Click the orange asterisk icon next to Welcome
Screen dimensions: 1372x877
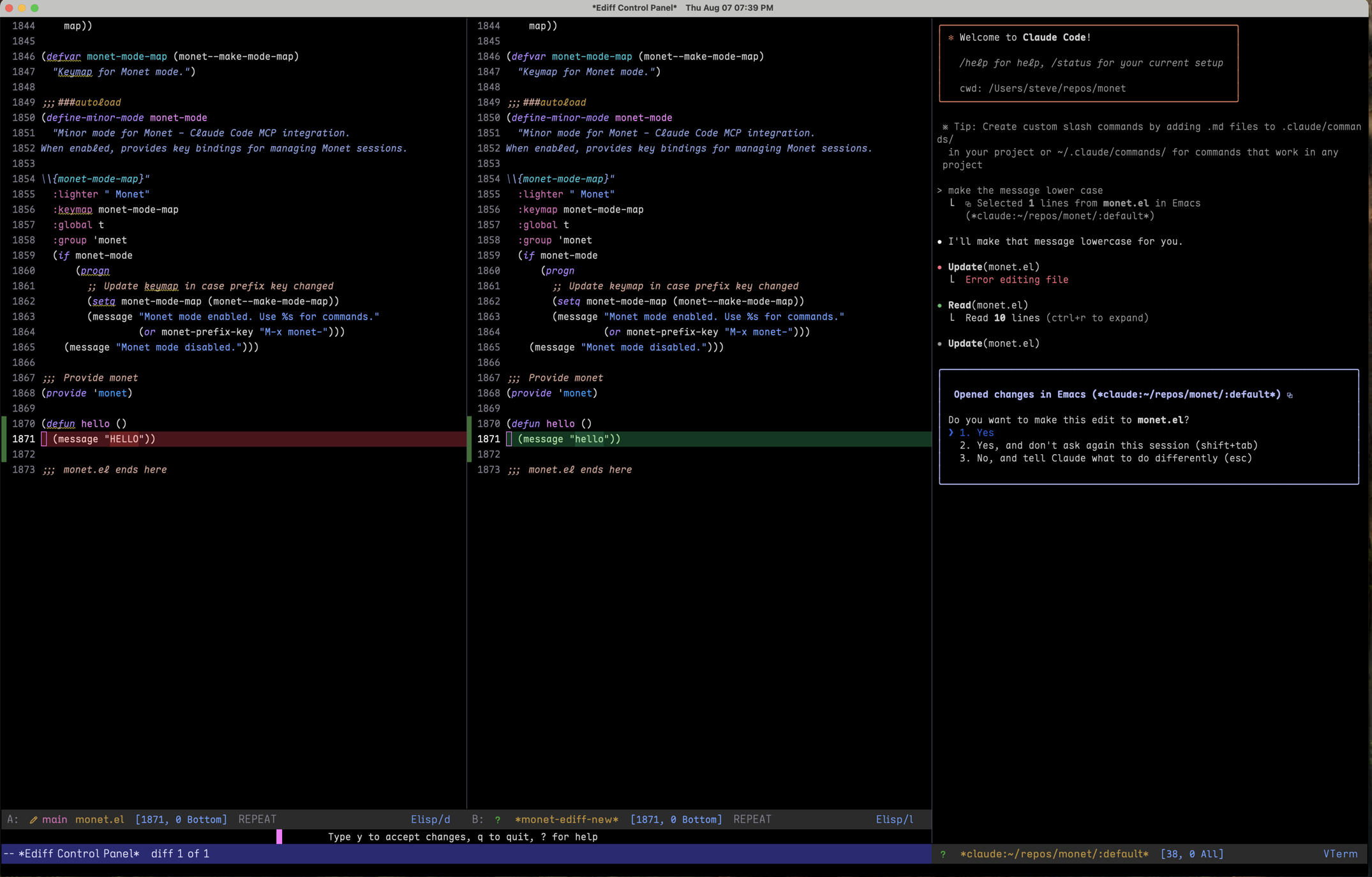[951, 38]
